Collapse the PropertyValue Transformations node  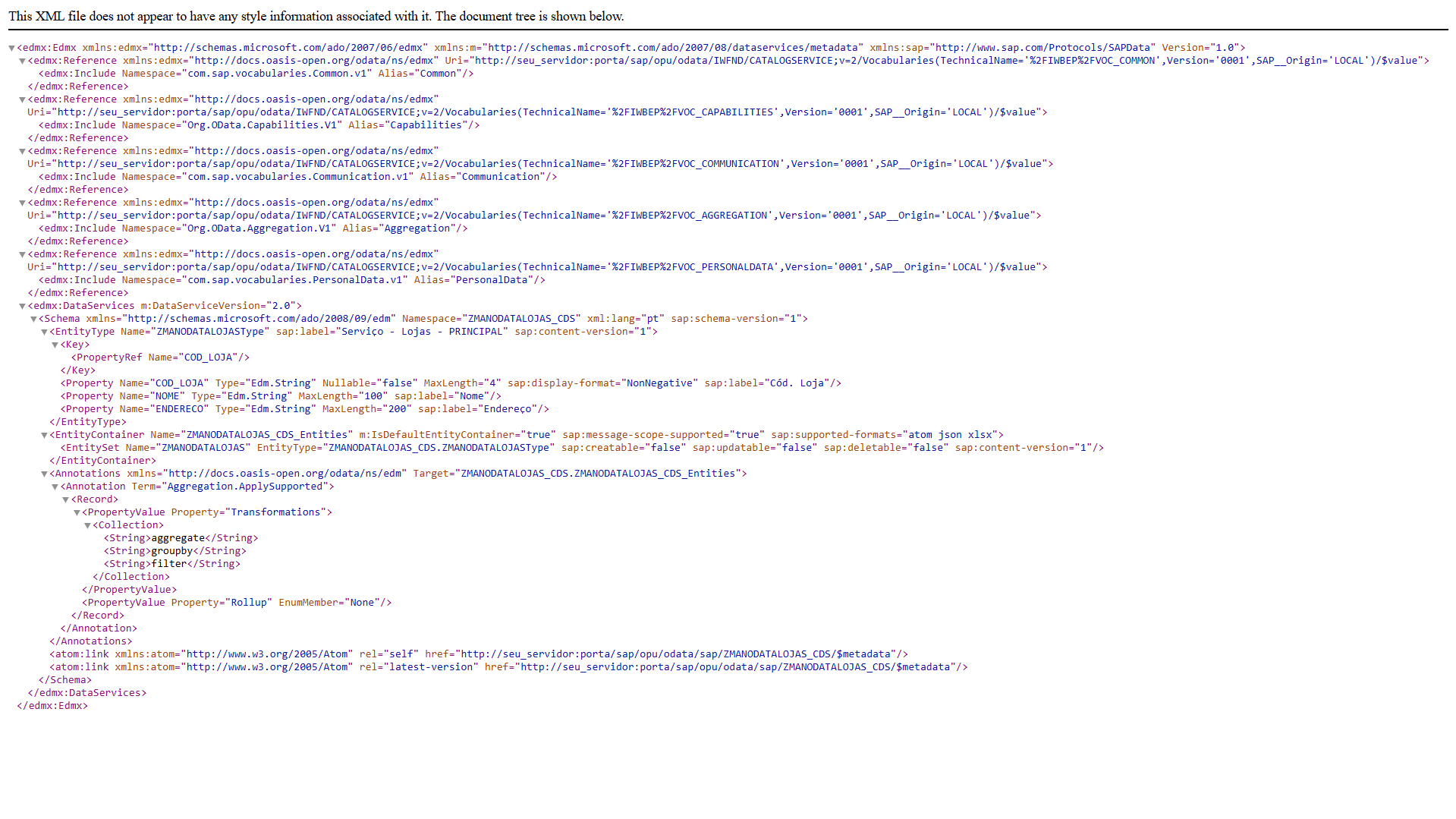[x=77, y=512]
